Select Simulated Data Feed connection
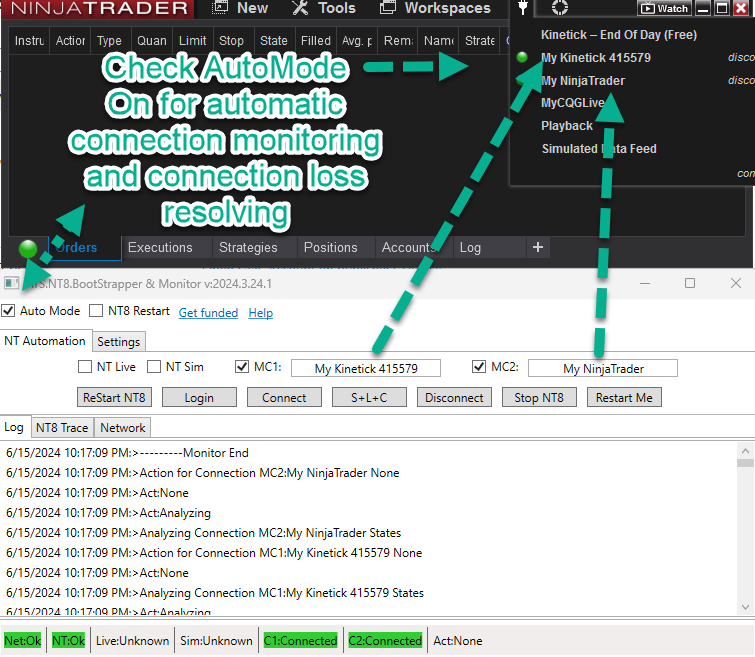 click(599, 149)
